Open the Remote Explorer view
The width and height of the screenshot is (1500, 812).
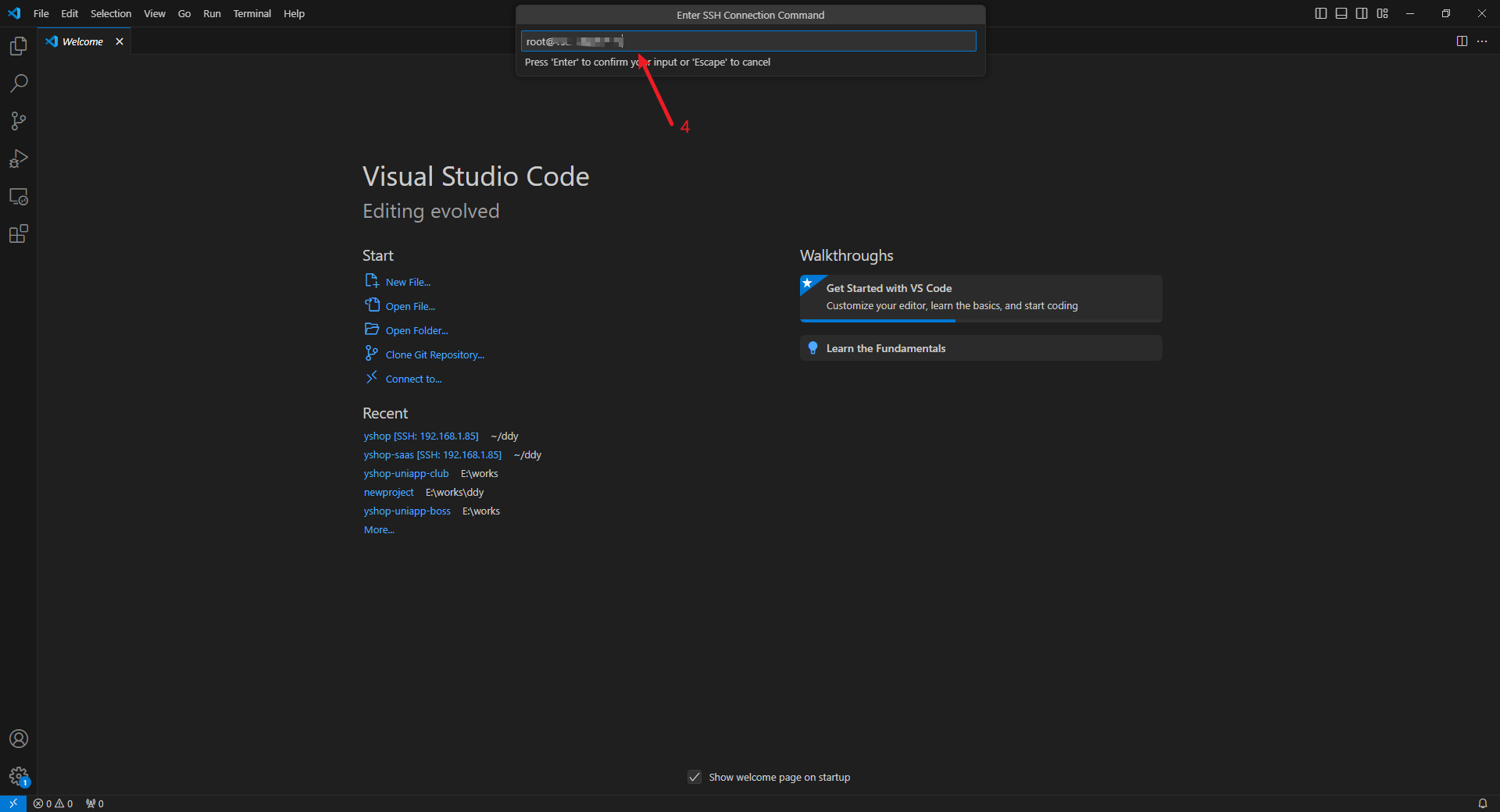tap(18, 196)
